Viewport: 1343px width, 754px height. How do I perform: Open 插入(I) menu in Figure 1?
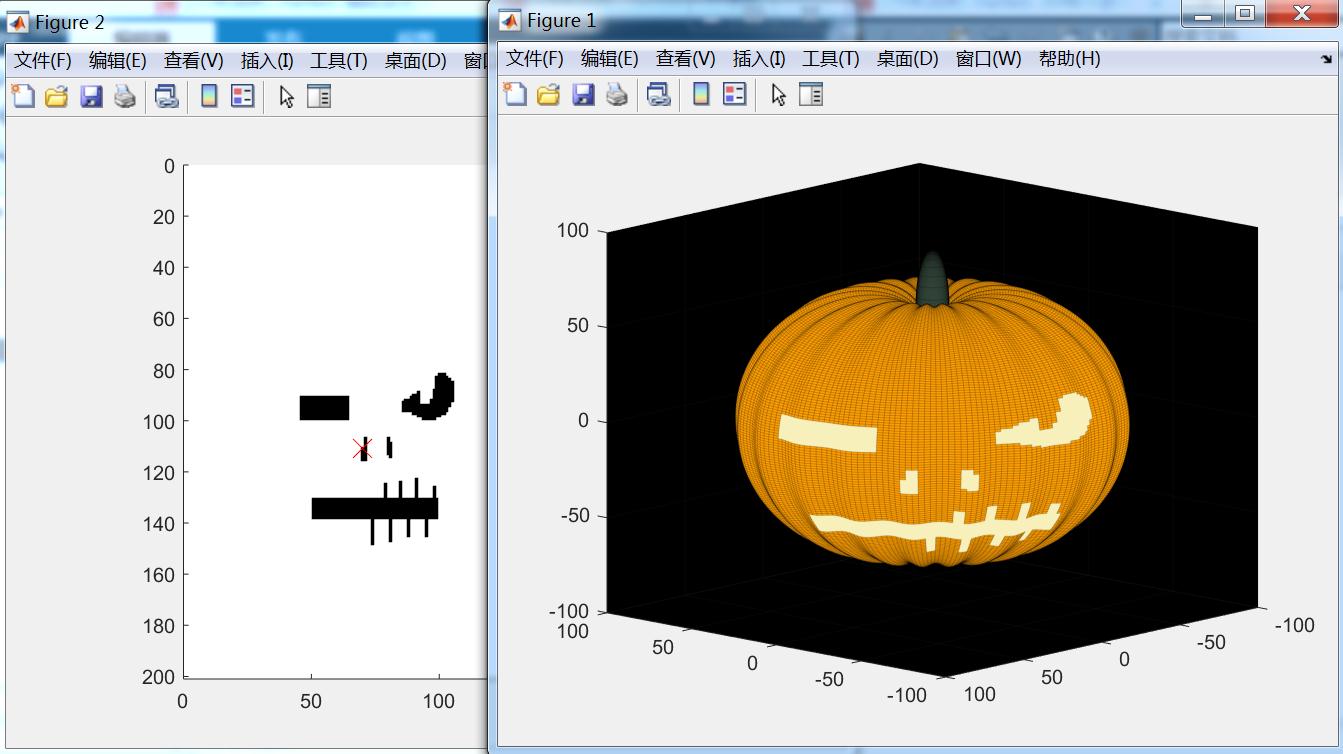[759, 59]
